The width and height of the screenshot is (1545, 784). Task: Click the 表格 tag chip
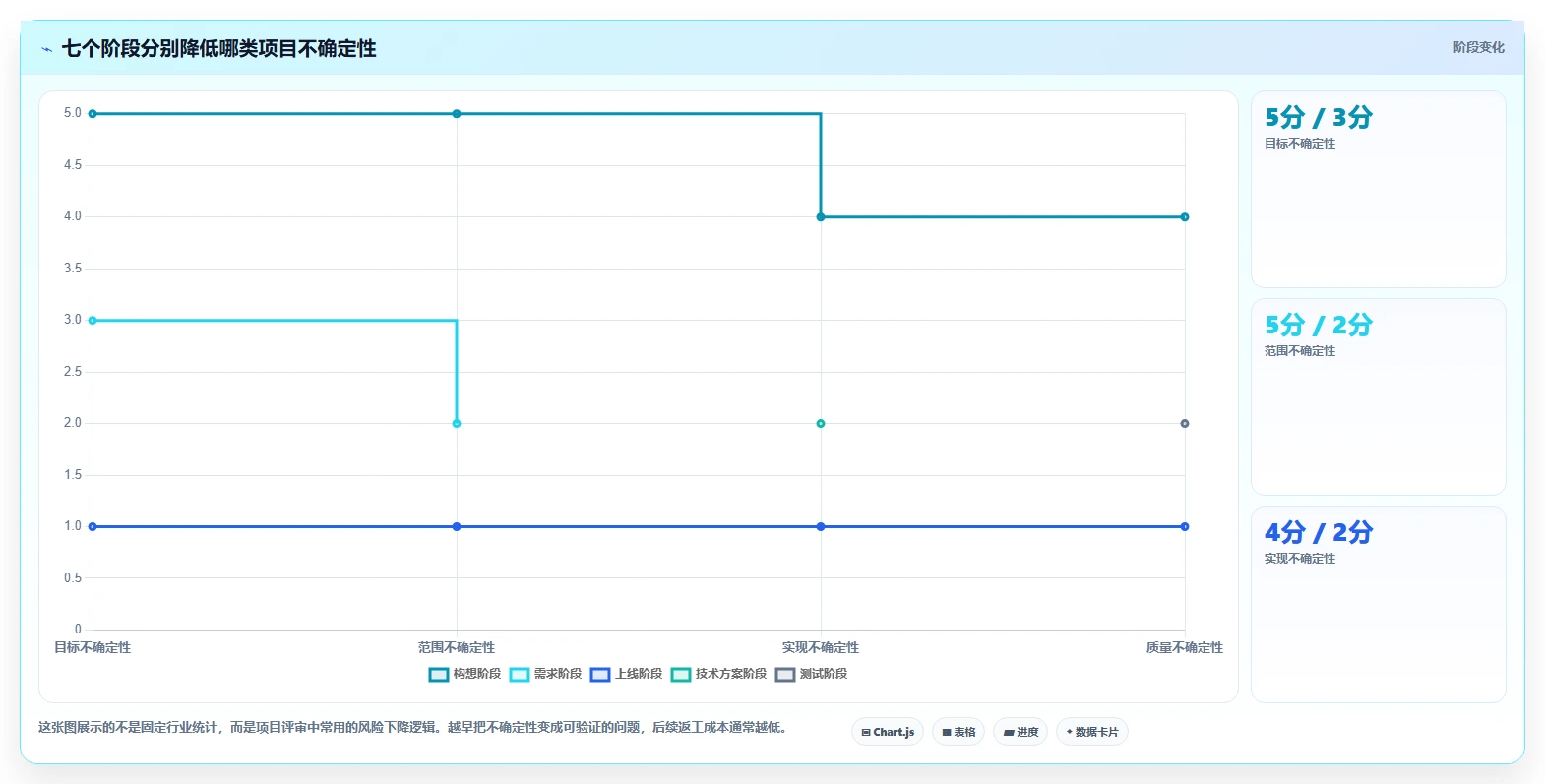click(958, 732)
